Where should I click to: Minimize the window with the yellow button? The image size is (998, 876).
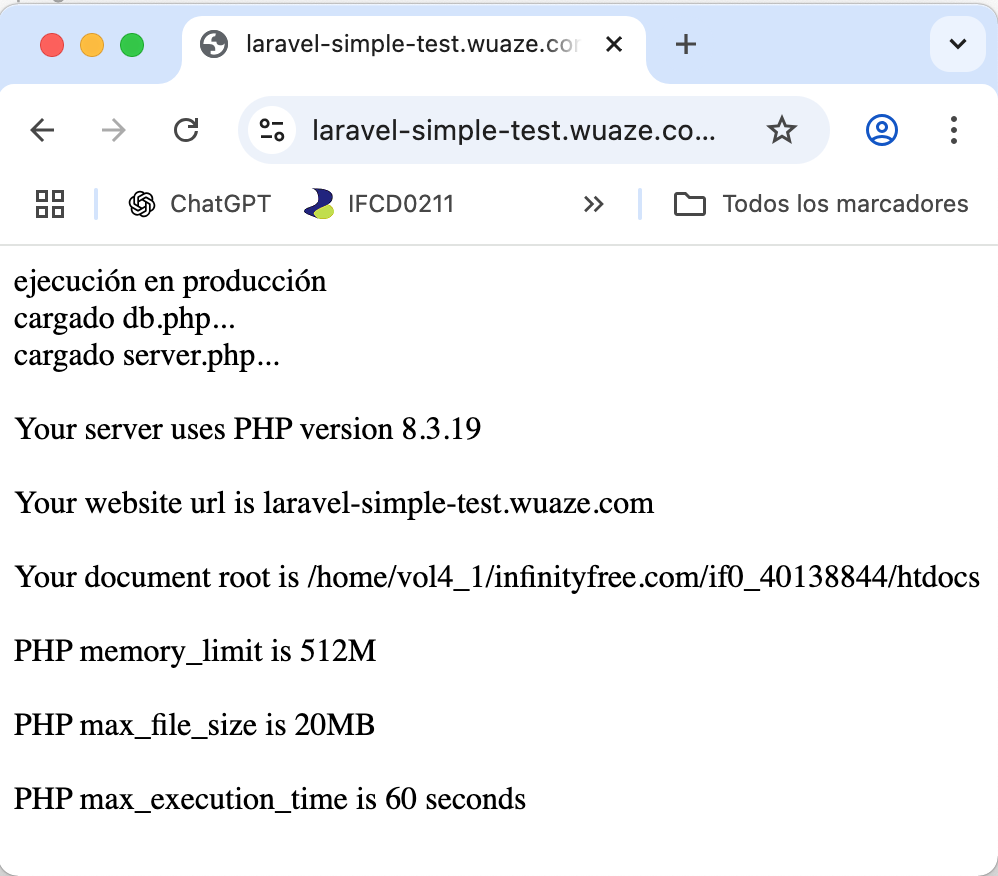[x=92, y=45]
